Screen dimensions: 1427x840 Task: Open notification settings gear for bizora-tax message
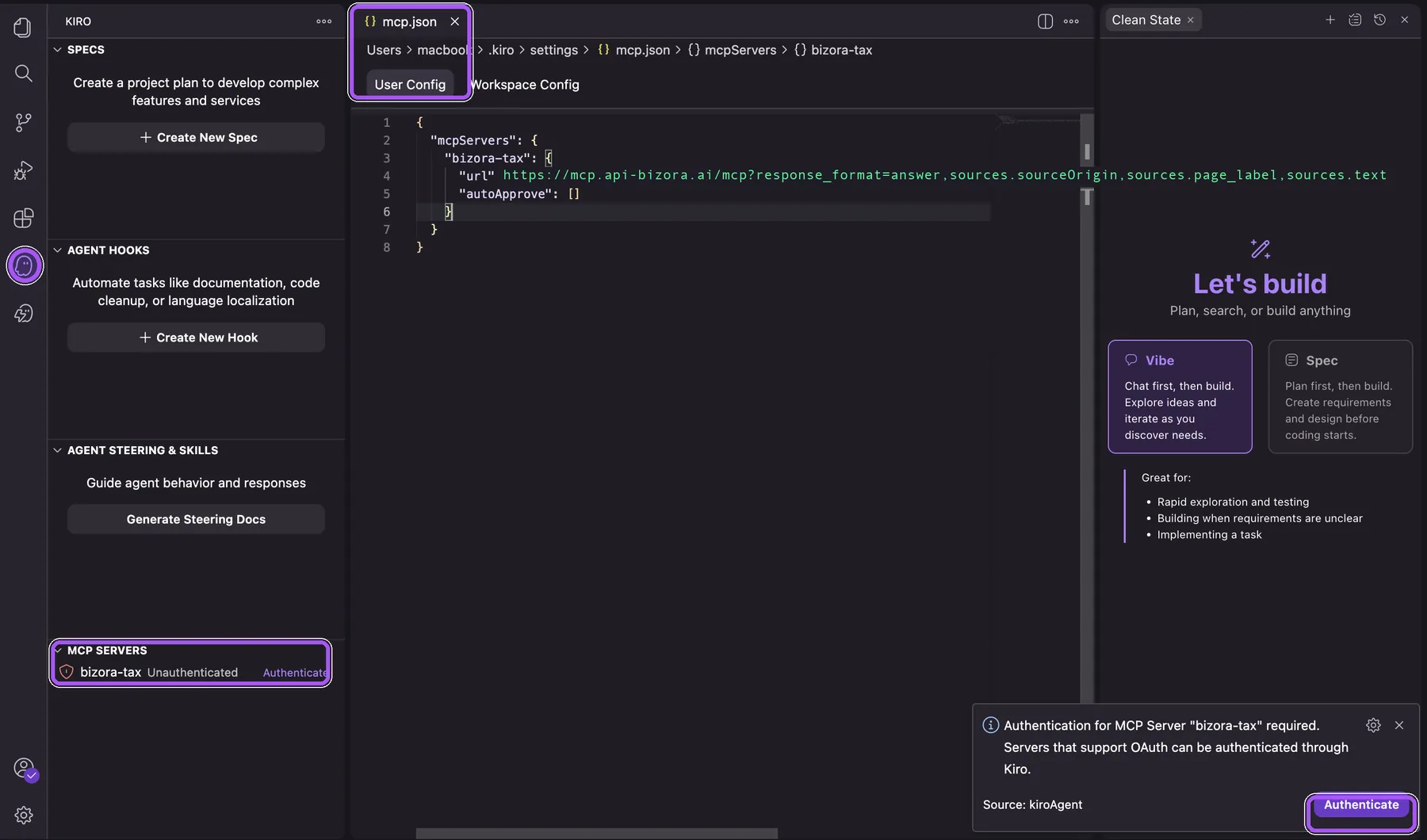tap(1373, 725)
